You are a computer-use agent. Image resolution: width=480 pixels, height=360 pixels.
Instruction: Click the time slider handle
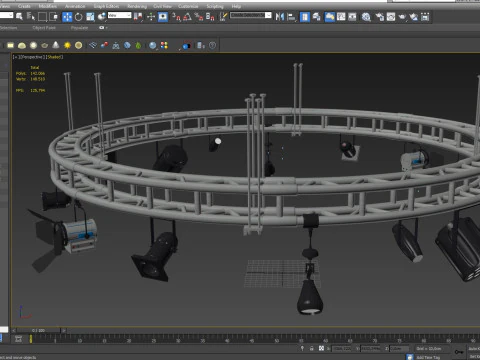point(38,330)
